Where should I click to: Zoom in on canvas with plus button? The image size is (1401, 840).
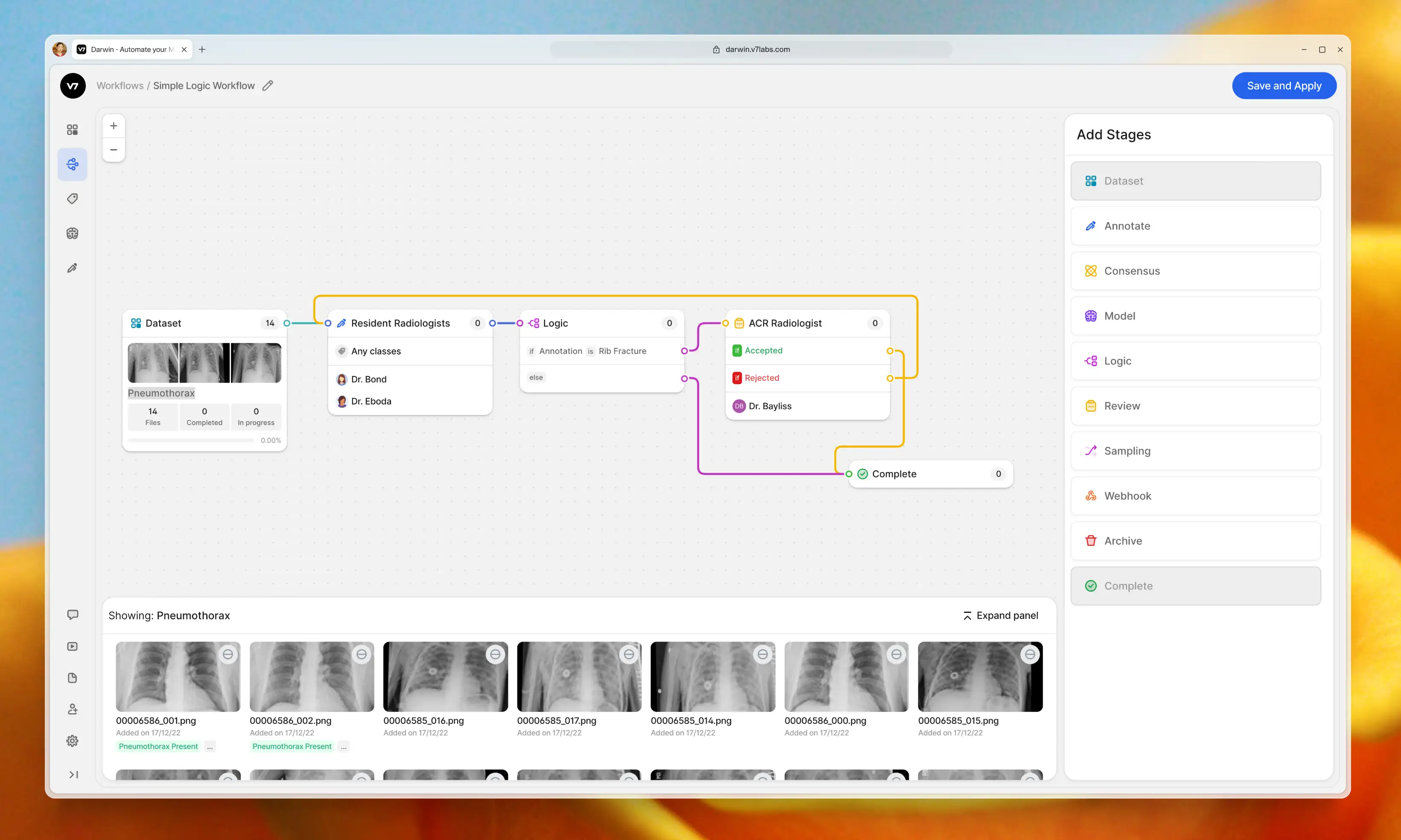(114, 125)
